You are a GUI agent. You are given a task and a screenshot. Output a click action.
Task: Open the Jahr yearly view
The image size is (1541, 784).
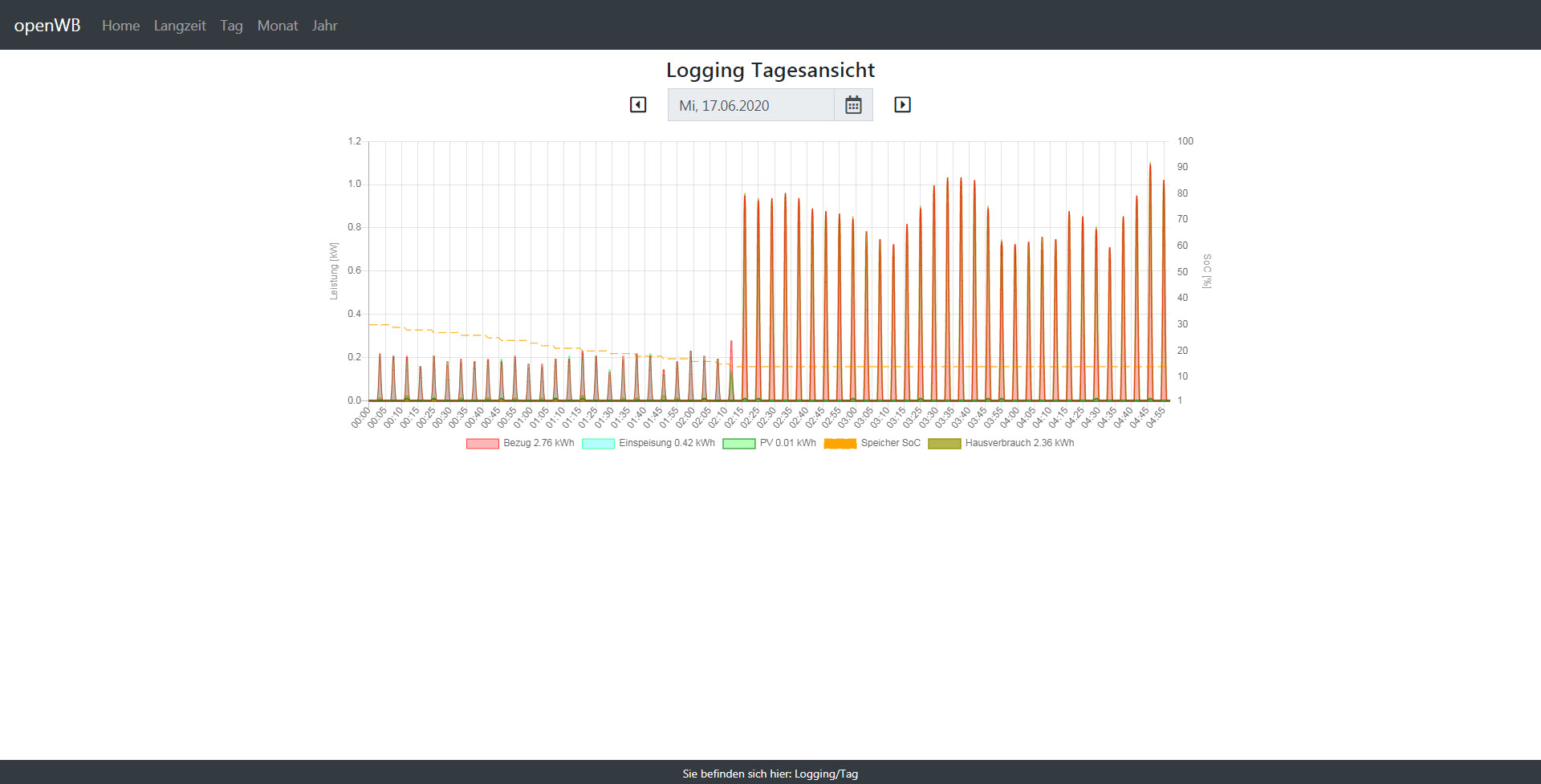point(324,26)
